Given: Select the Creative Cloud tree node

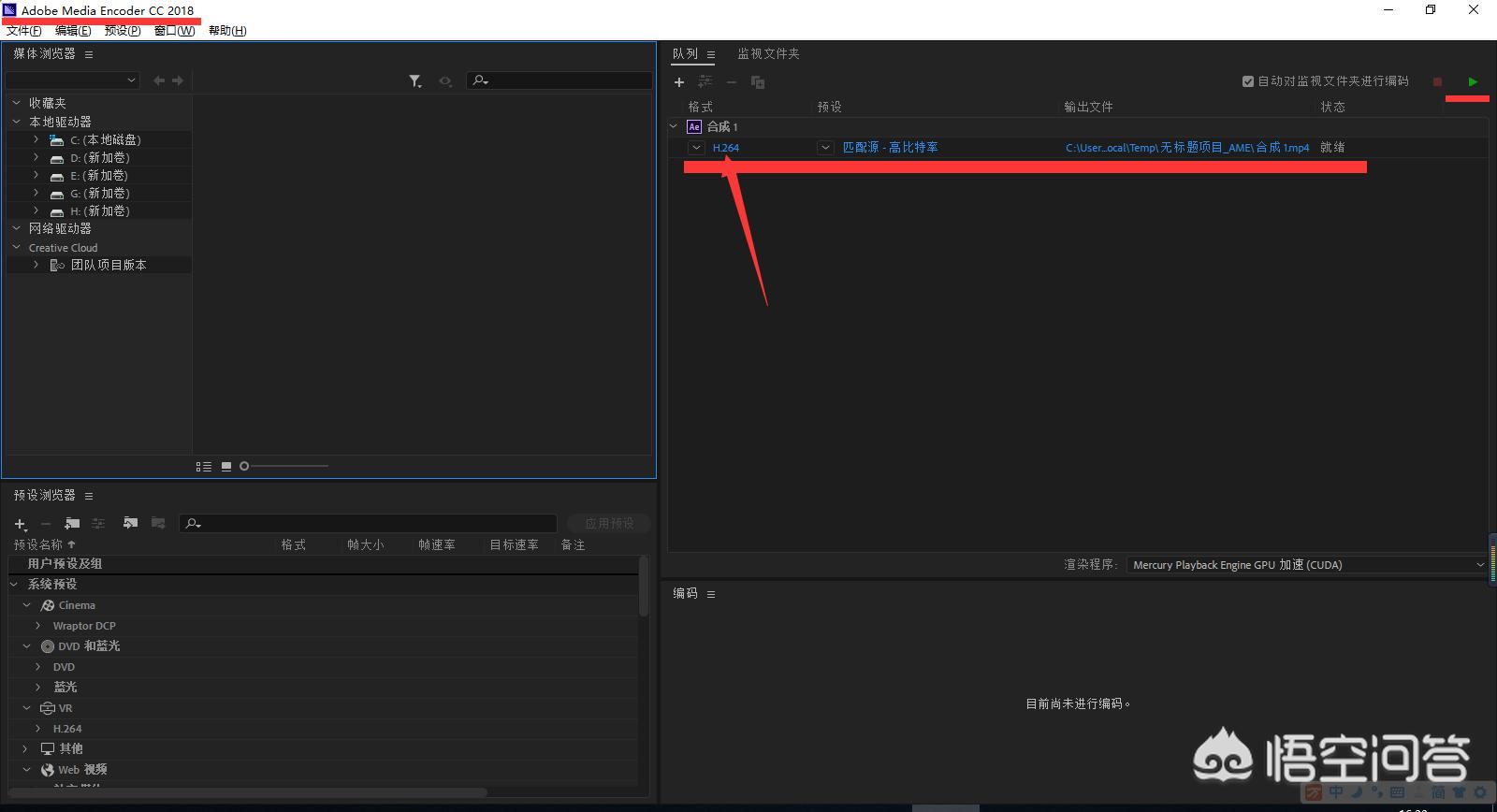Looking at the screenshot, I should pos(63,248).
